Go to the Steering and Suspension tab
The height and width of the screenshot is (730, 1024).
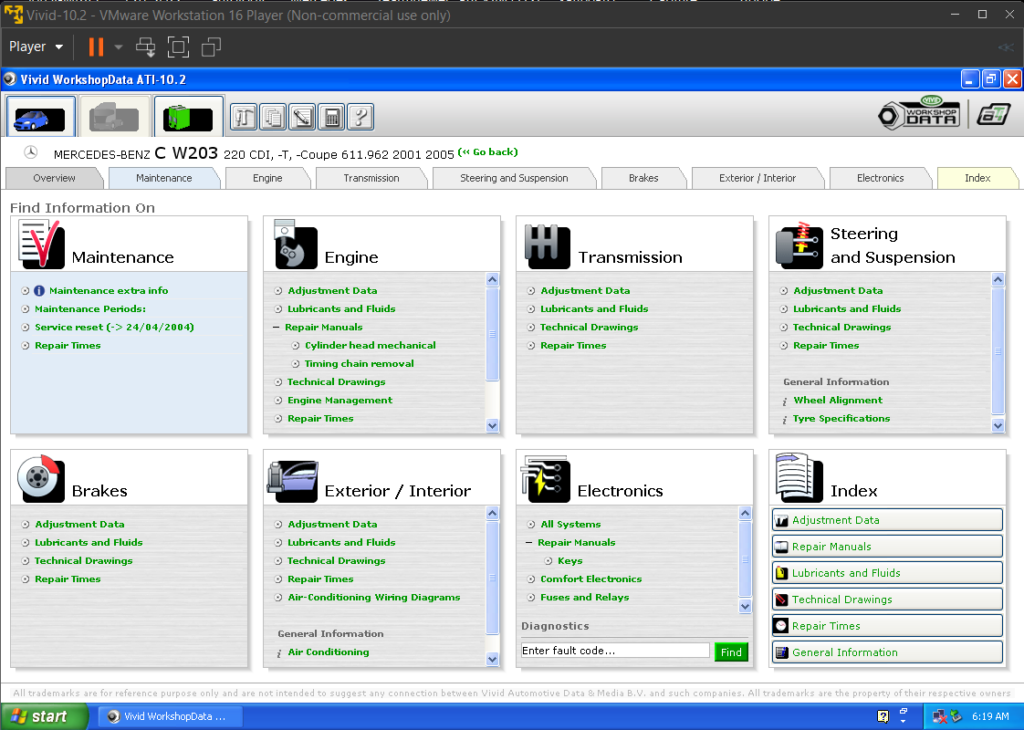pyautogui.click(x=514, y=178)
